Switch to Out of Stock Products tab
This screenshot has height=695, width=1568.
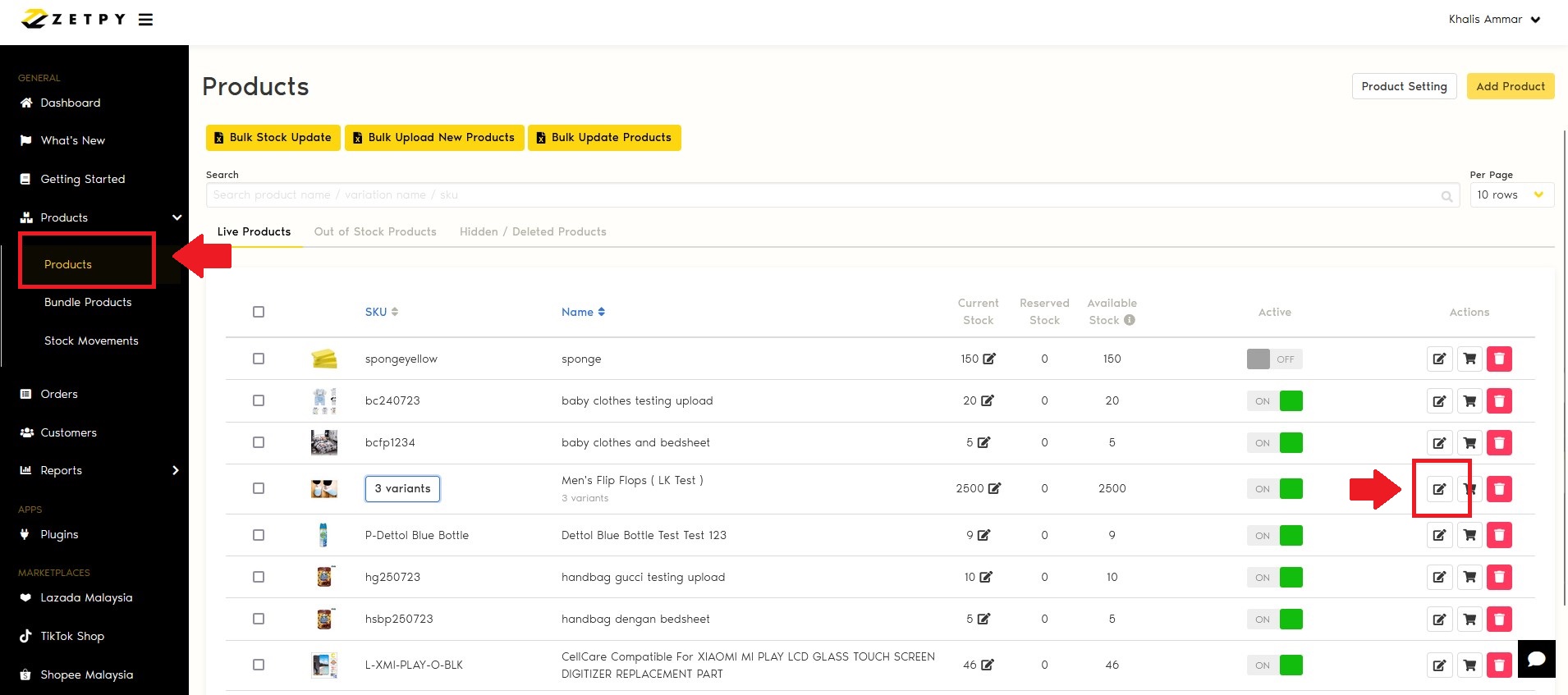tap(375, 232)
